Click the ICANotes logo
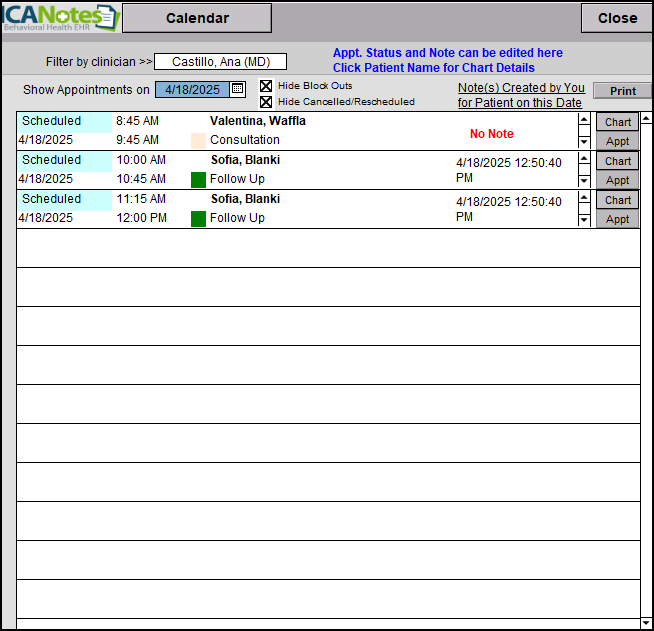 click(x=60, y=17)
